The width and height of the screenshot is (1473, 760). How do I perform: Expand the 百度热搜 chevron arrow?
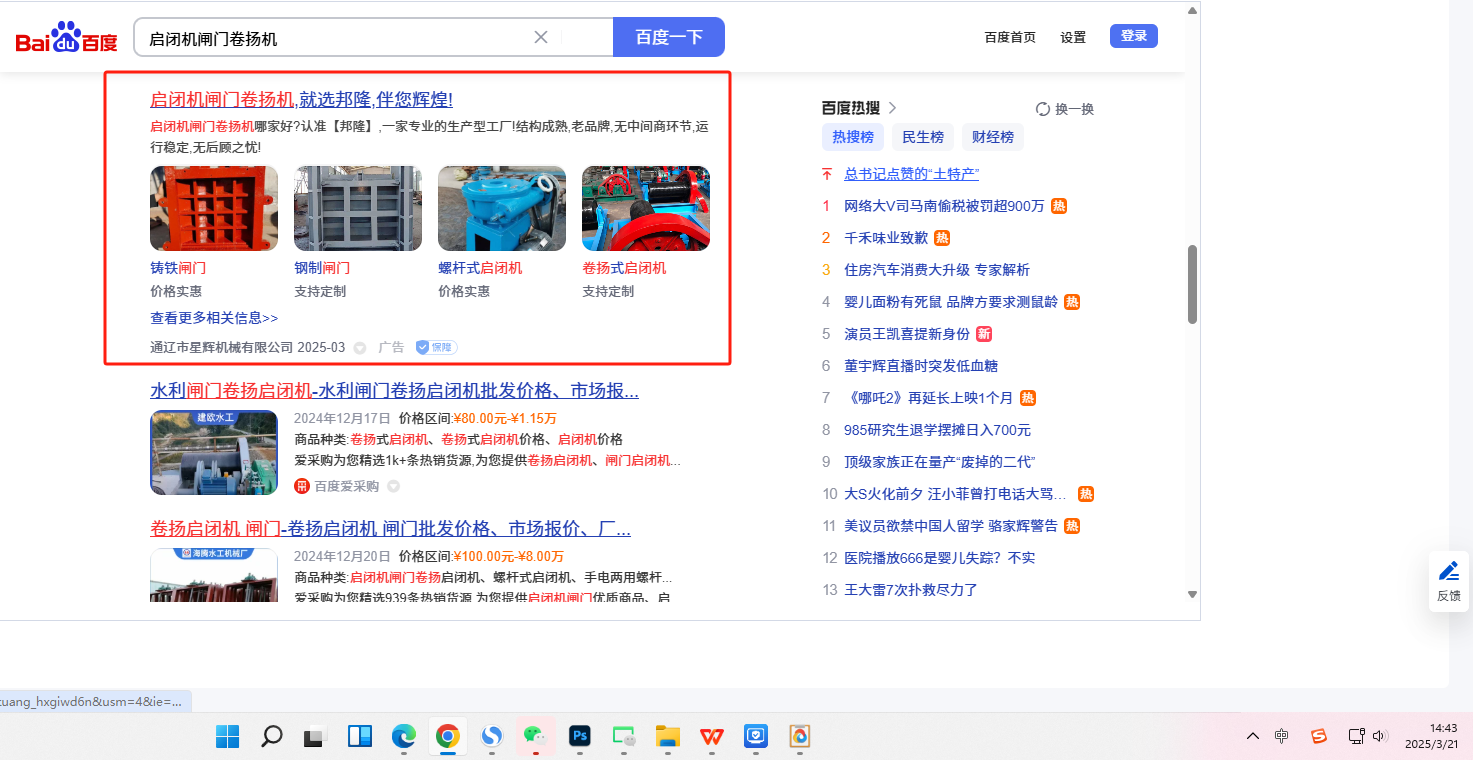click(x=893, y=108)
